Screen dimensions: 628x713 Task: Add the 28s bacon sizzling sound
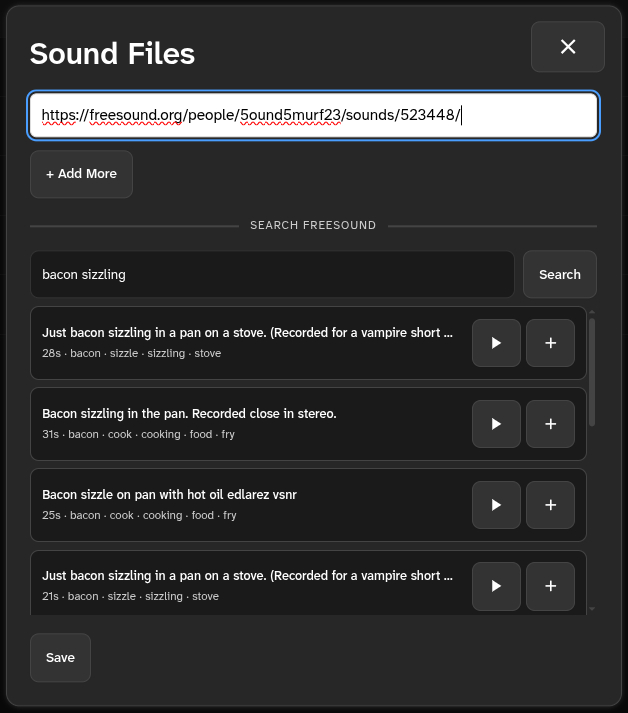[550, 343]
